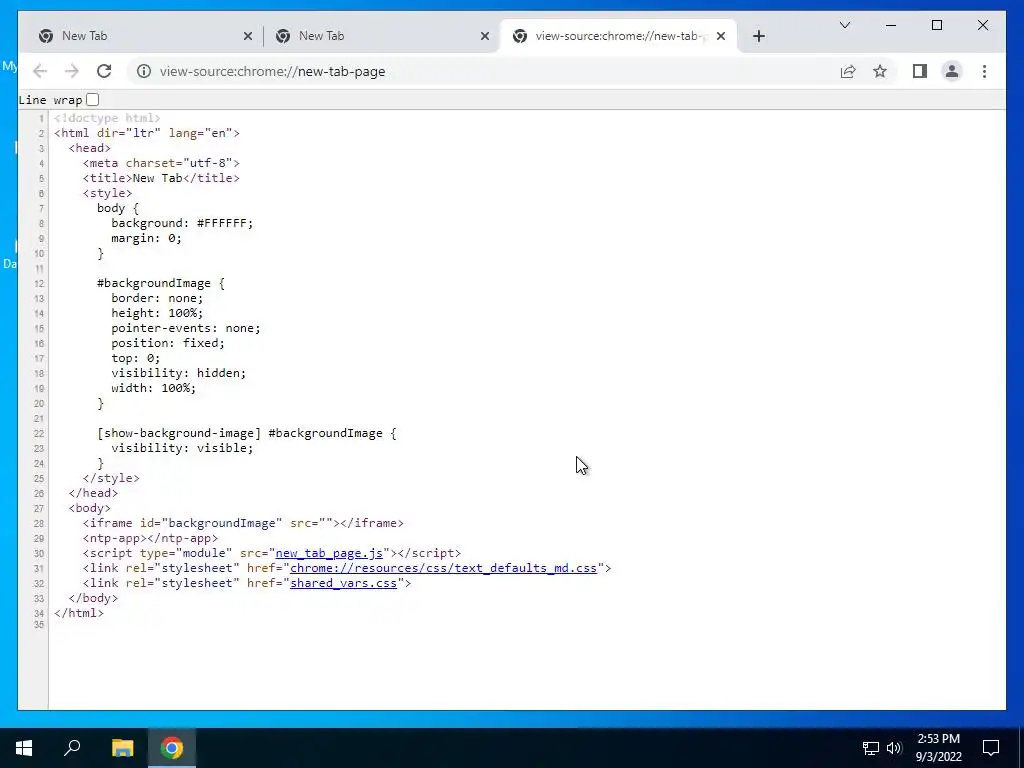
Task: Click the '<ntp-app></ntp-app>' line
Action: (150, 539)
